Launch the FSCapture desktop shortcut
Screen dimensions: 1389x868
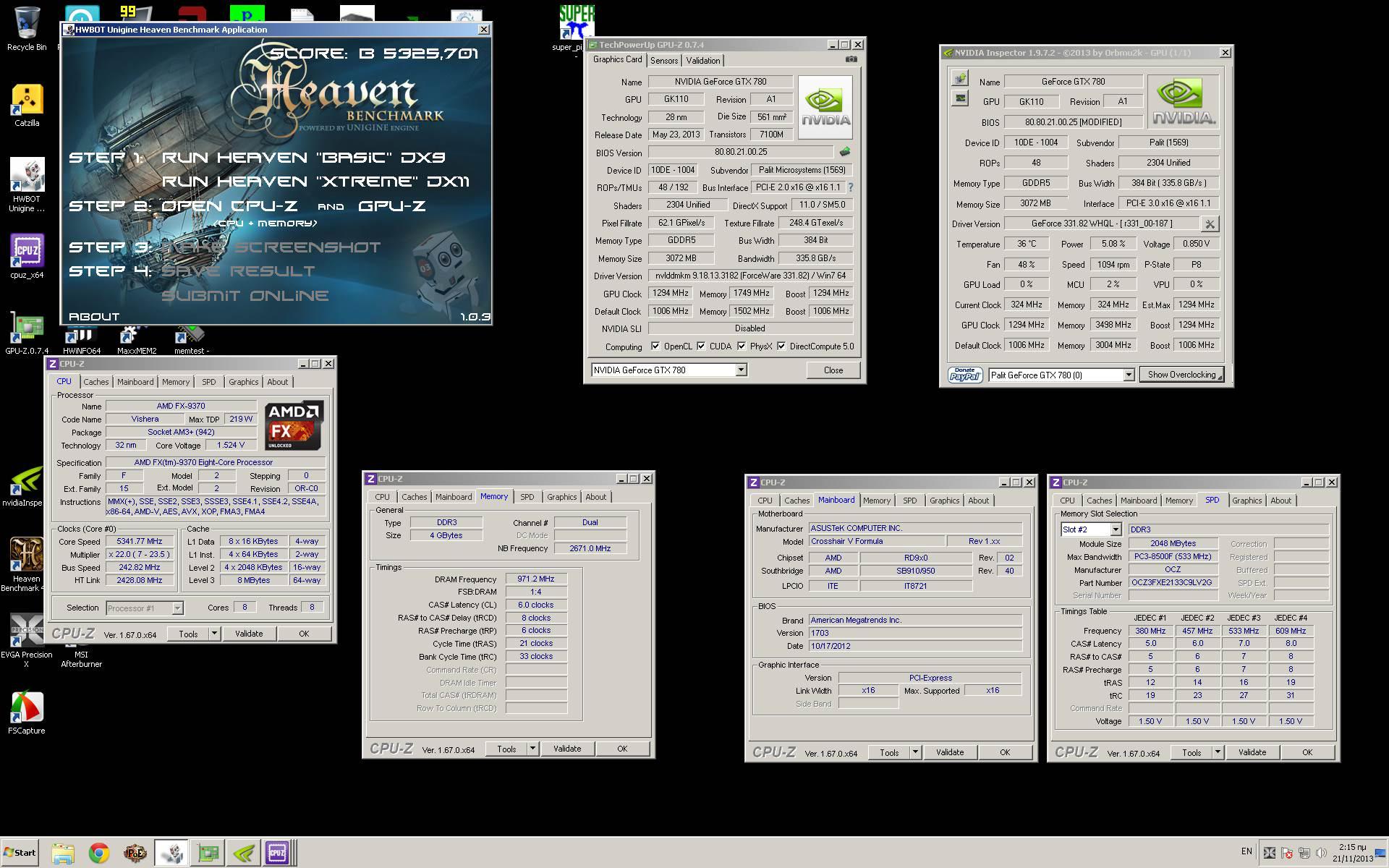pyautogui.click(x=27, y=713)
